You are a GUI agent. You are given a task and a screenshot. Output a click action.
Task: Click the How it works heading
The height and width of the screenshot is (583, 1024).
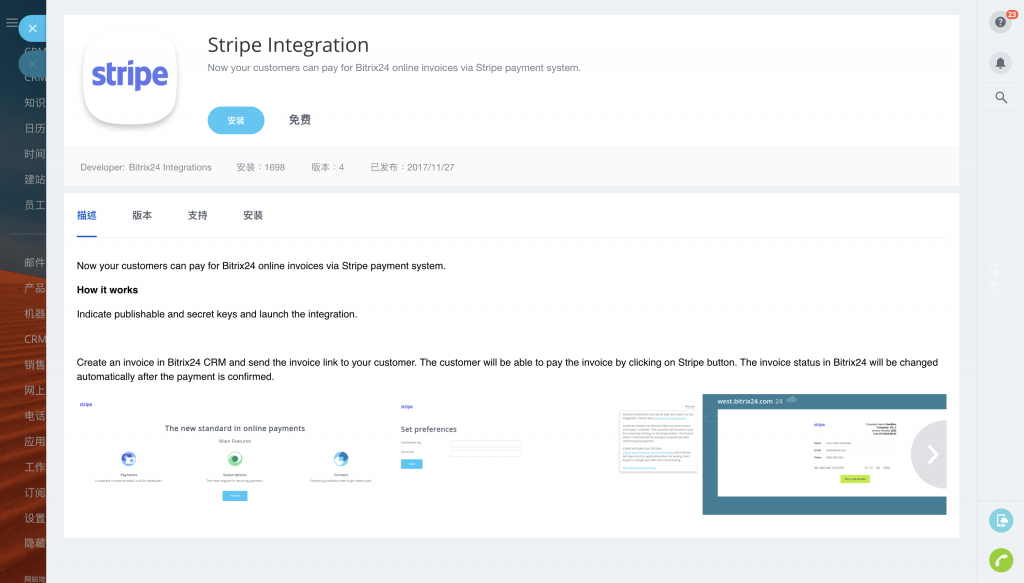point(107,290)
